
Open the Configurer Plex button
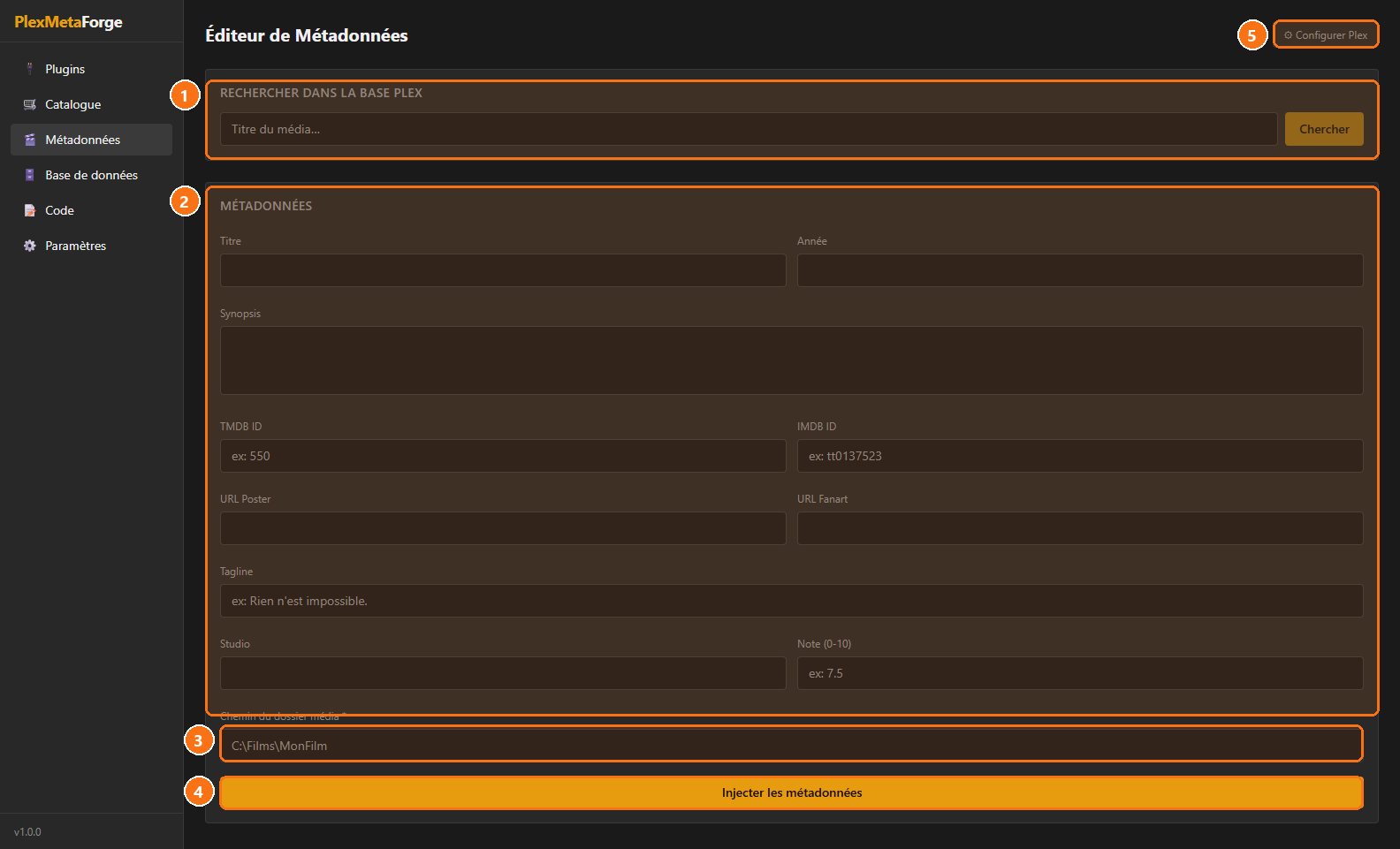tap(1326, 35)
